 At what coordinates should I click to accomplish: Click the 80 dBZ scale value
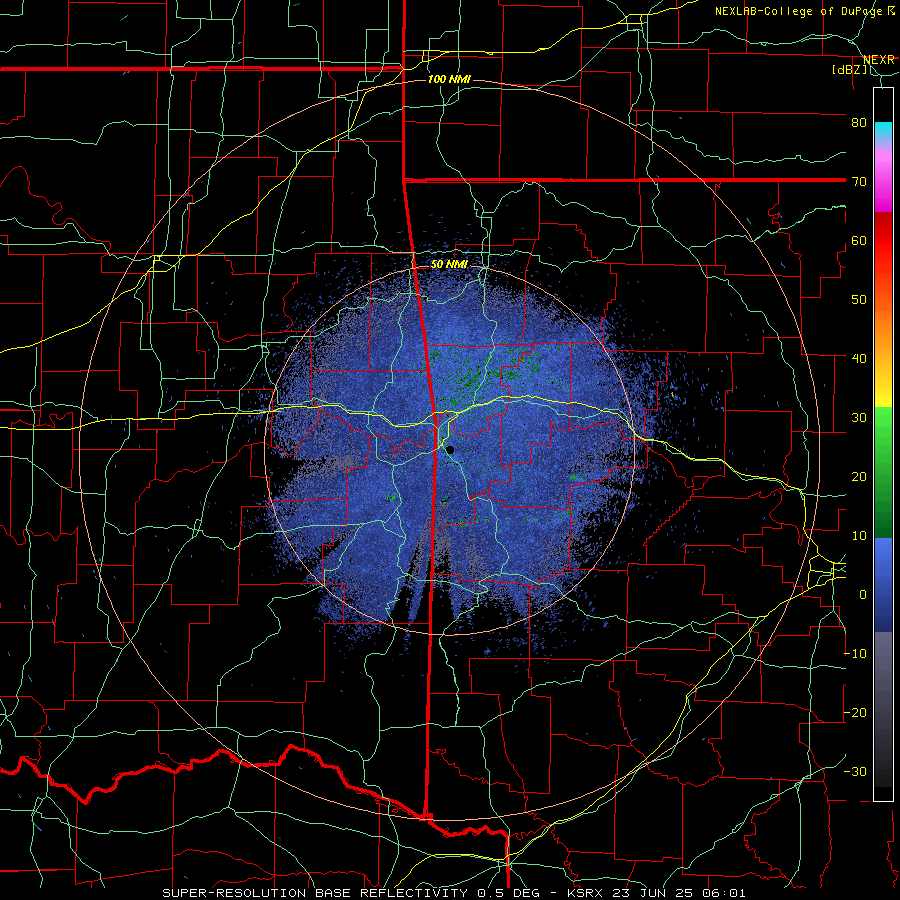tap(859, 123)
